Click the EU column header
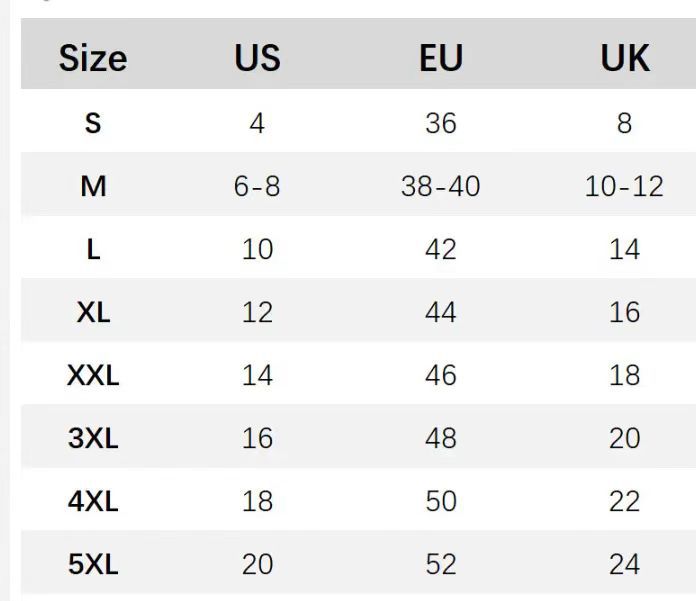The image size is (696, 601). [x=440, y=58]
